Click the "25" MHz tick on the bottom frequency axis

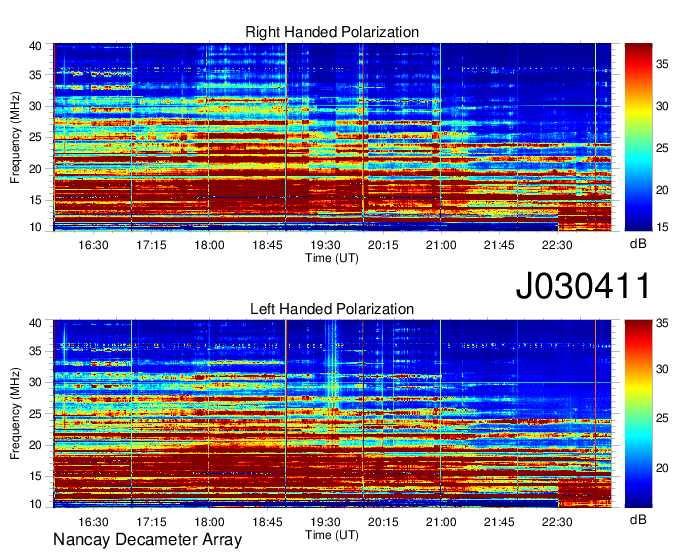click(35, 414)
